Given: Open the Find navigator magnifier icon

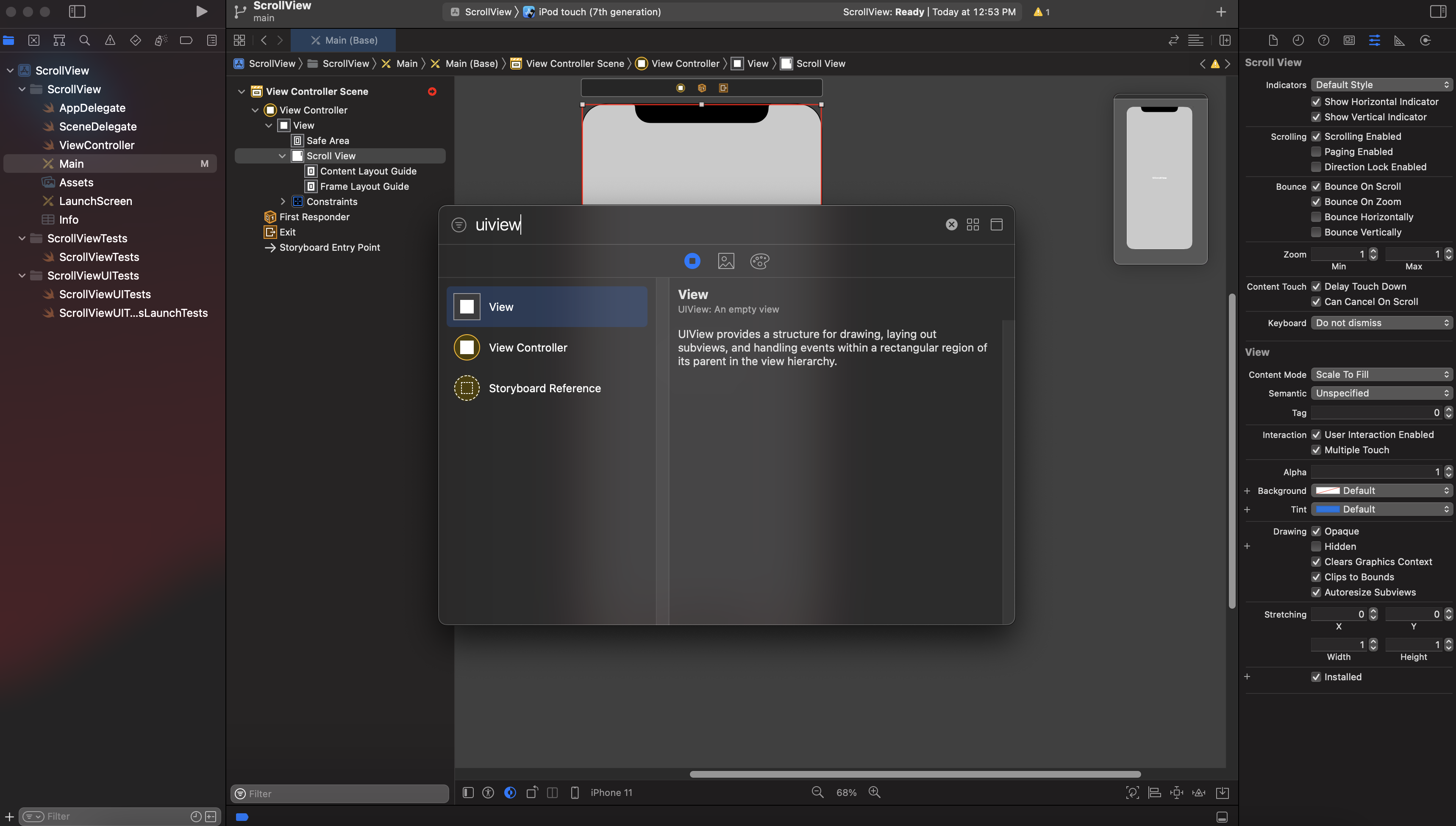Looking at the screenshot, I should (x=85, y=40).
